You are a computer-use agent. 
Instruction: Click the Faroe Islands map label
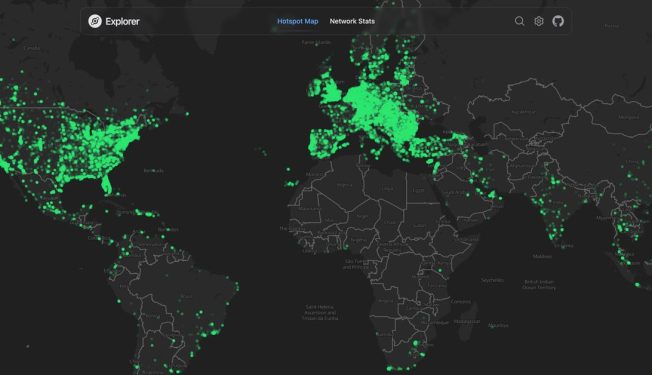(x=316, y=42)
